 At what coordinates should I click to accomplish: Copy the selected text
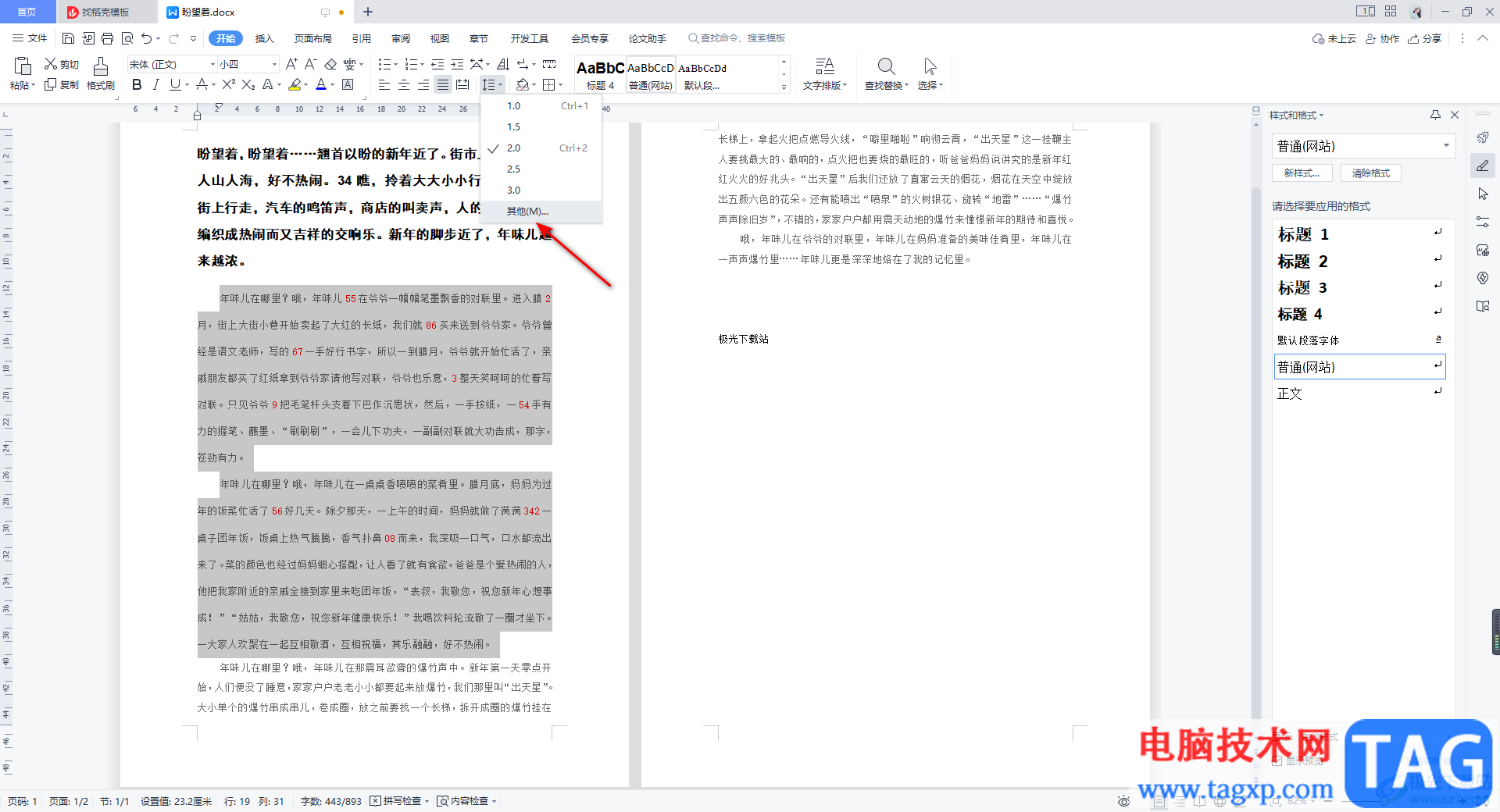[x=61, y=84]
